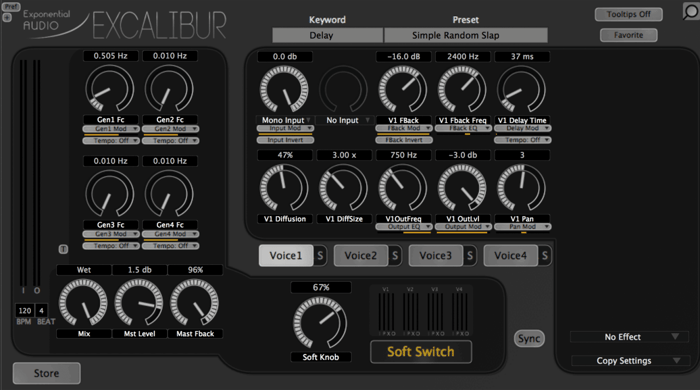
Task: Open Preset Simple Random Slap selector
Action: click(466, 35)
